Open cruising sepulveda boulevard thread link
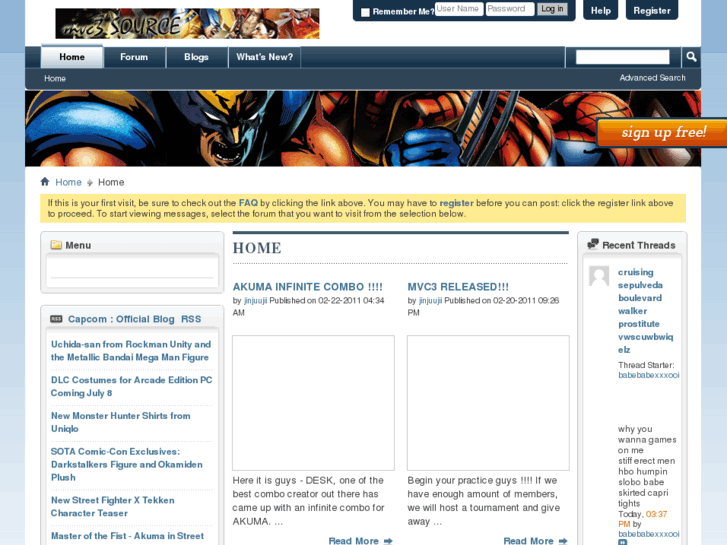727x545 pixels. [645, 311]
